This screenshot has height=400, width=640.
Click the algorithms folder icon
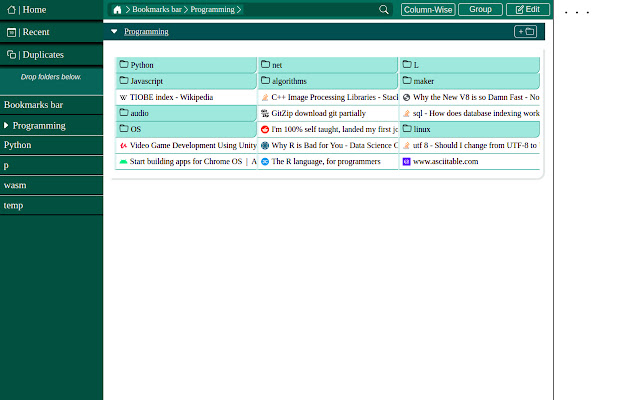click(265, 81)
